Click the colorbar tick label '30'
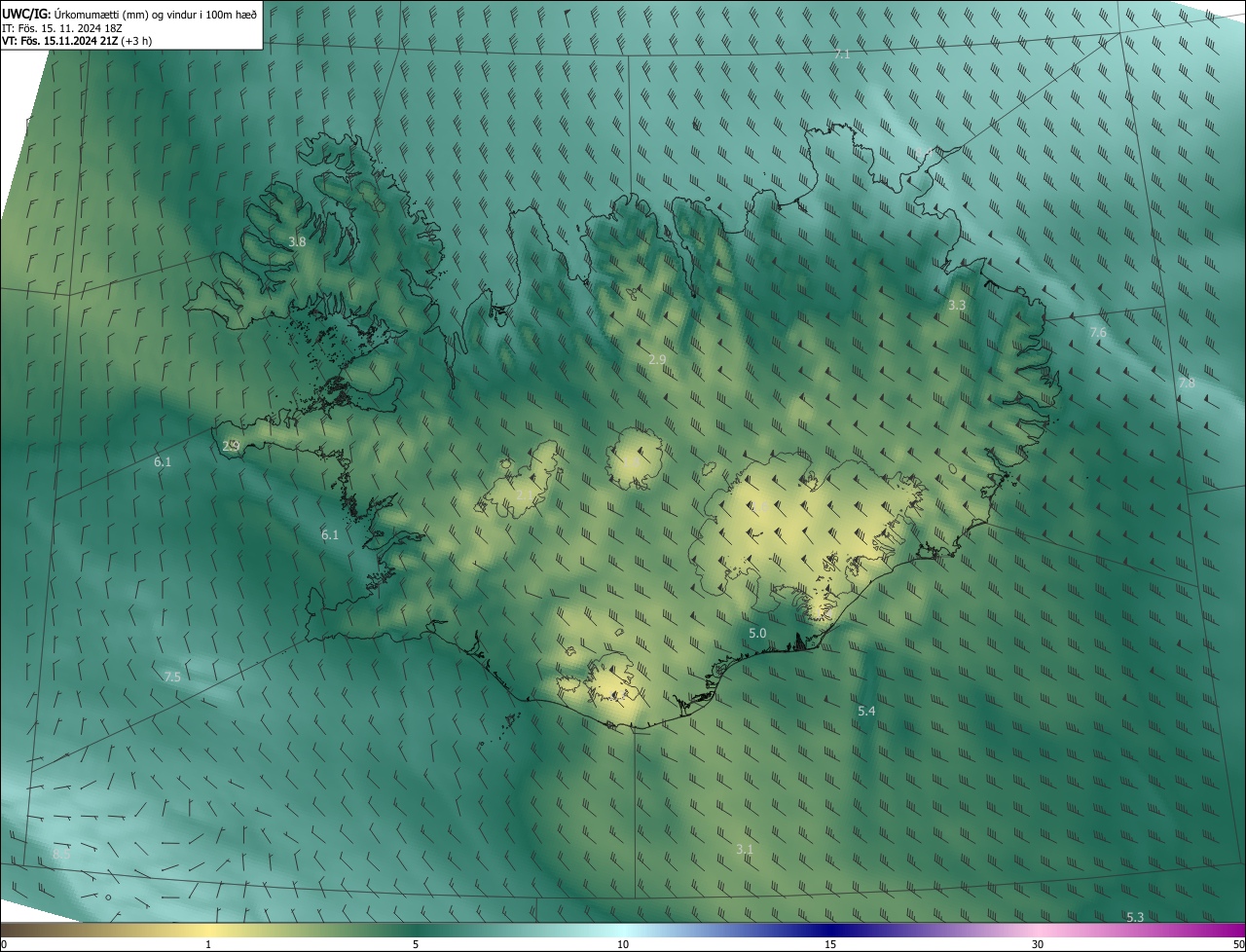 pos(1038,944)
